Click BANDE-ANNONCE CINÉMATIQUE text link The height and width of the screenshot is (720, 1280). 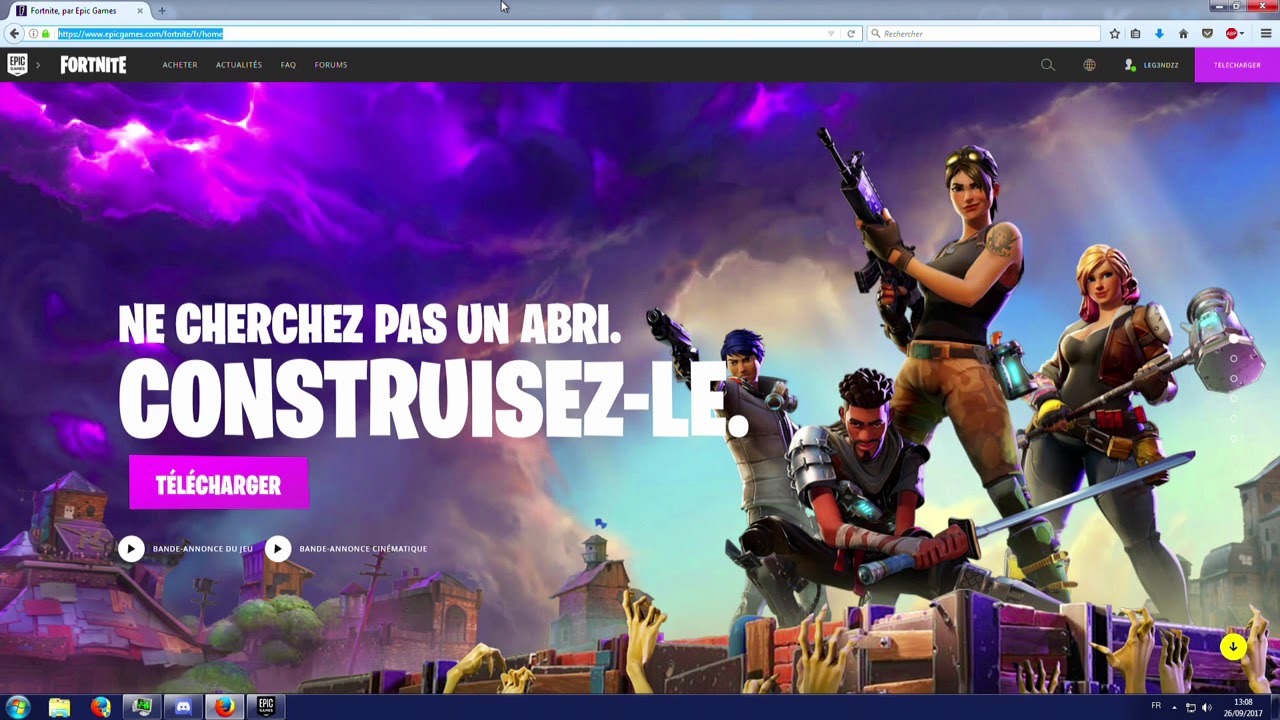pyautogui.click(x=363, y=549)
